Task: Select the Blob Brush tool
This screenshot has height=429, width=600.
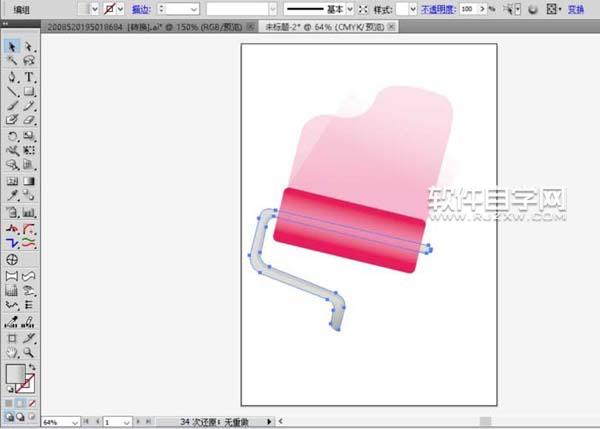Action: 12,120
